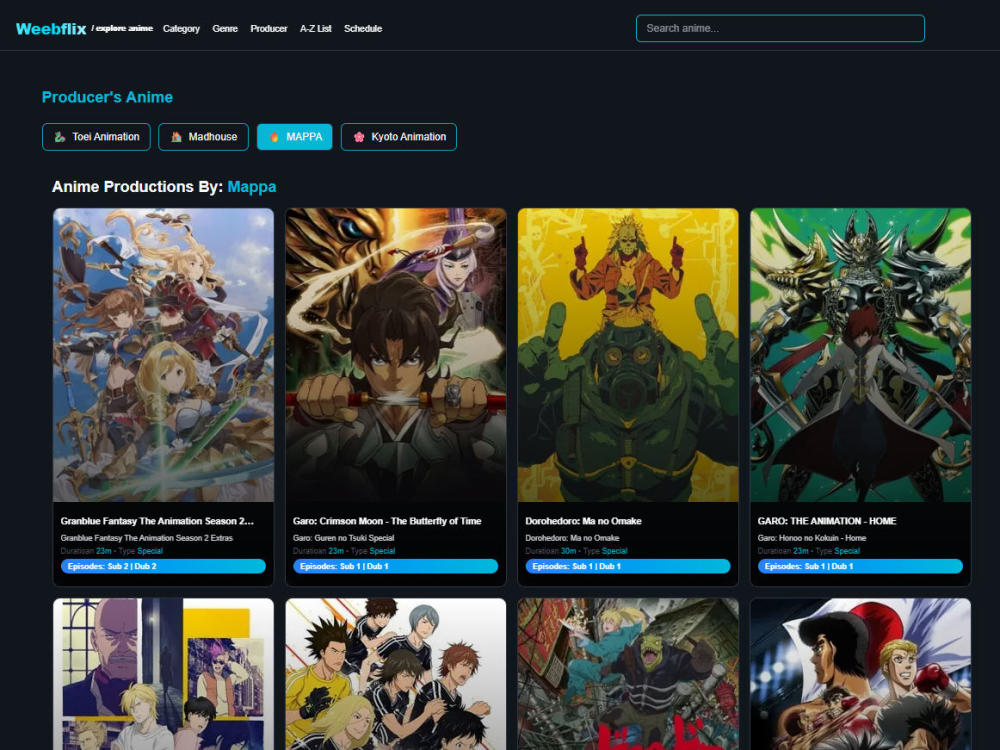Screen dimensions: 1000x750
Task: Click the subtitle Granblue Fantasy The Animation Season 2 Extras
Action: pos(147,538)
